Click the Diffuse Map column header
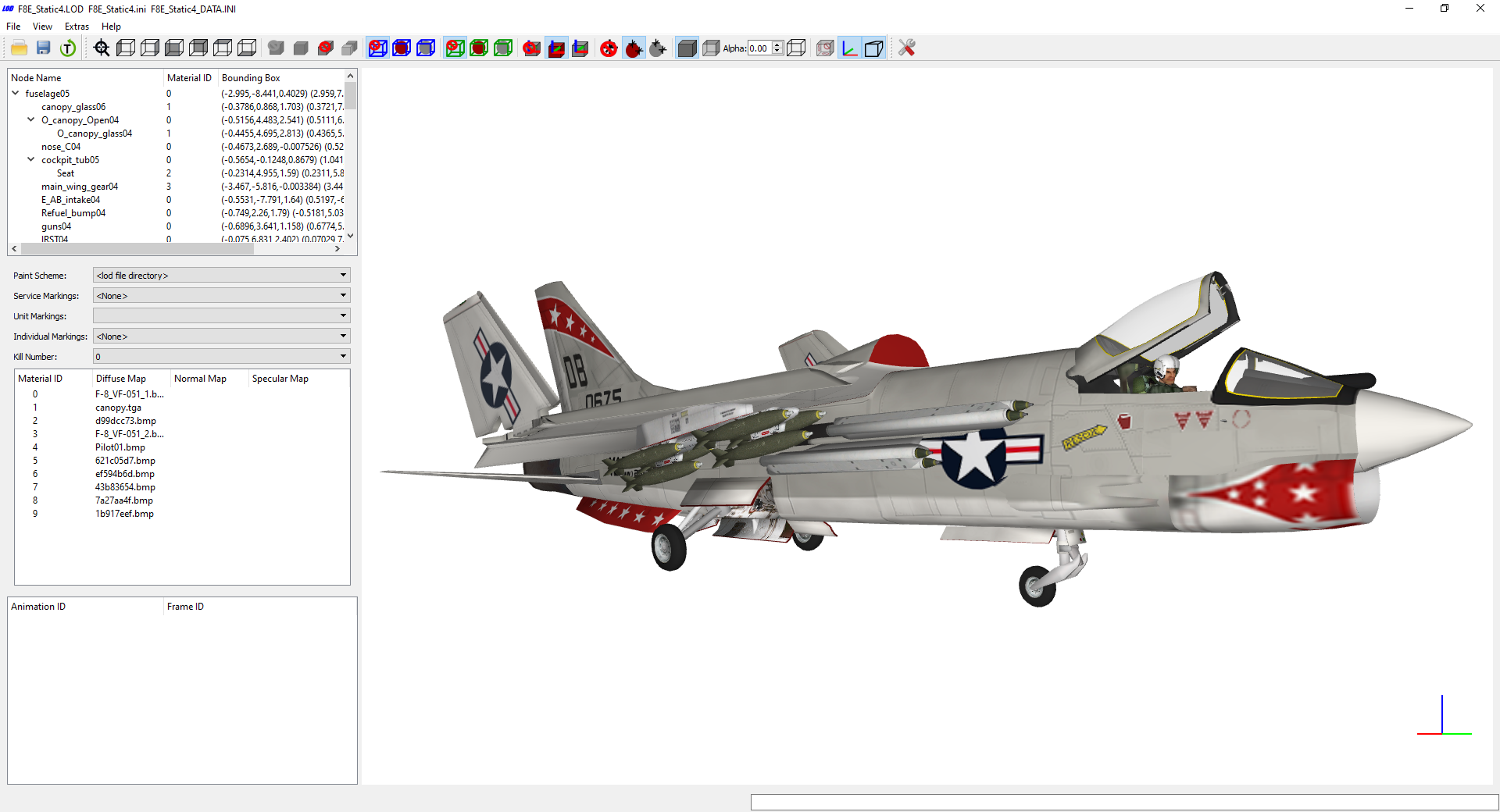This screenshot has width=1500, height=812. click(x=131, y=379)
